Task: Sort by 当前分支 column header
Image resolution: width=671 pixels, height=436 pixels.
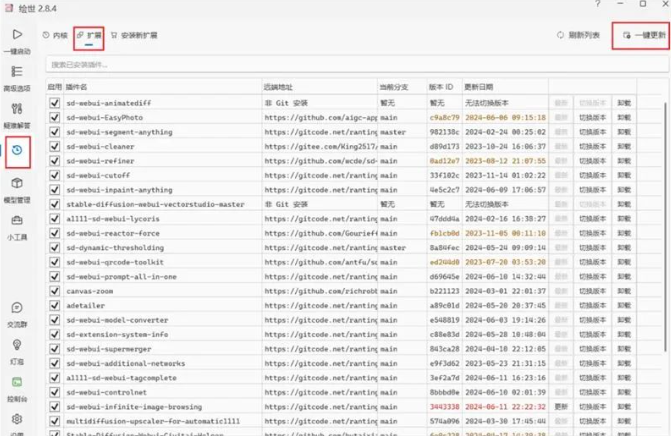Action: 394,87
